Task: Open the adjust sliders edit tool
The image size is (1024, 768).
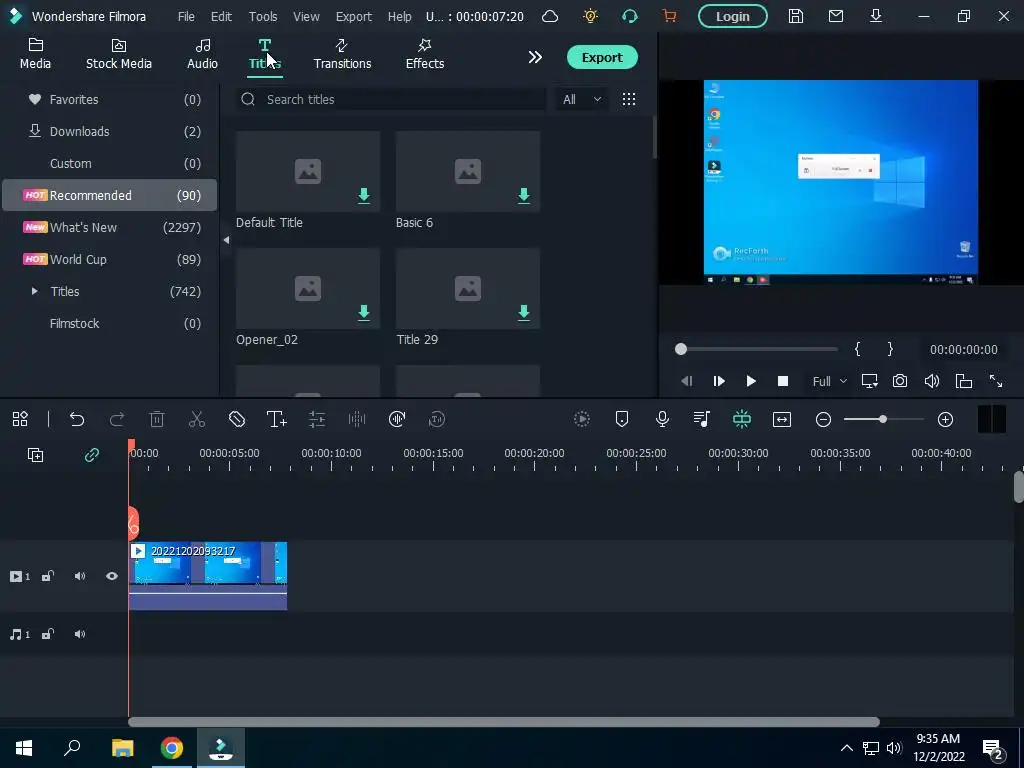Action: tap(317, 419)
